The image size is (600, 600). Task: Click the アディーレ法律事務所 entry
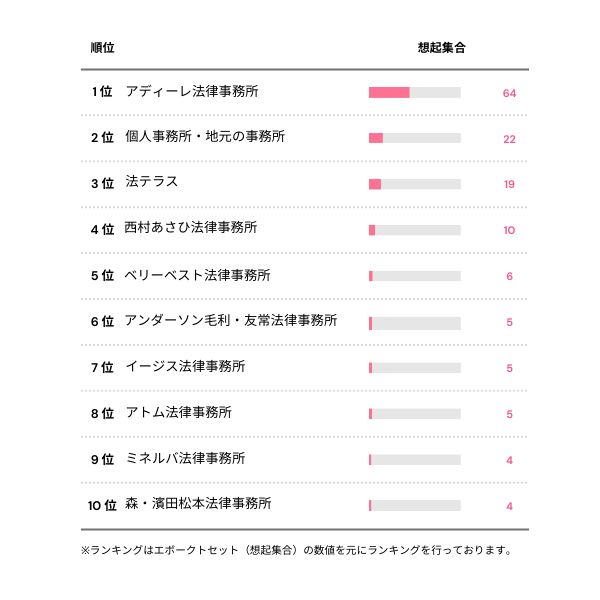tap(192, 92)
